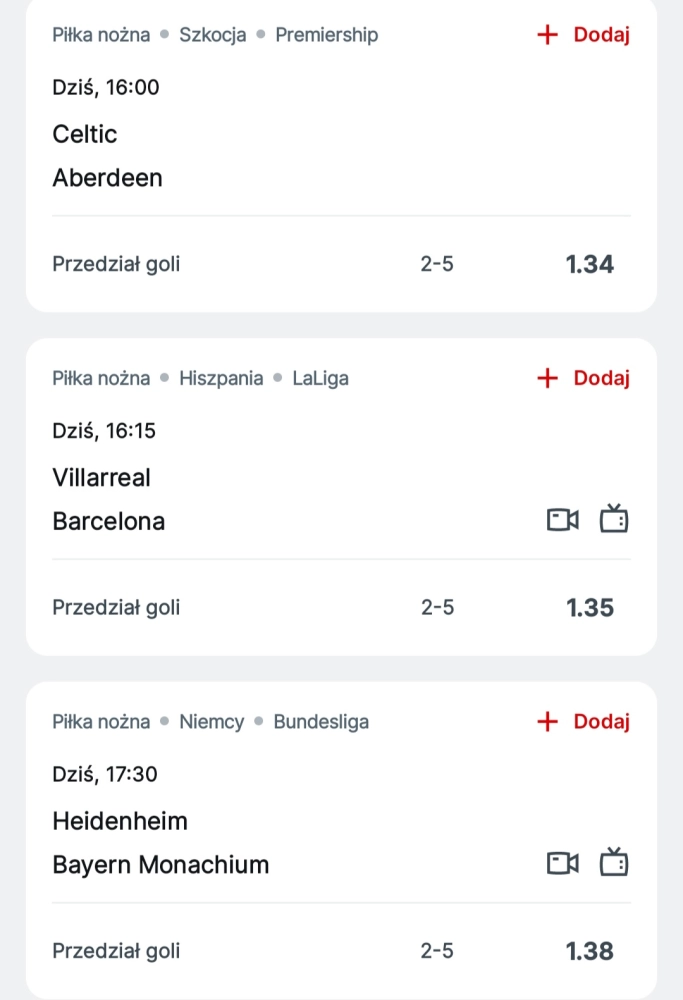
Task: Tap TV broadcast icon for Villarreal–Barcelona
Action: point(613,520)
